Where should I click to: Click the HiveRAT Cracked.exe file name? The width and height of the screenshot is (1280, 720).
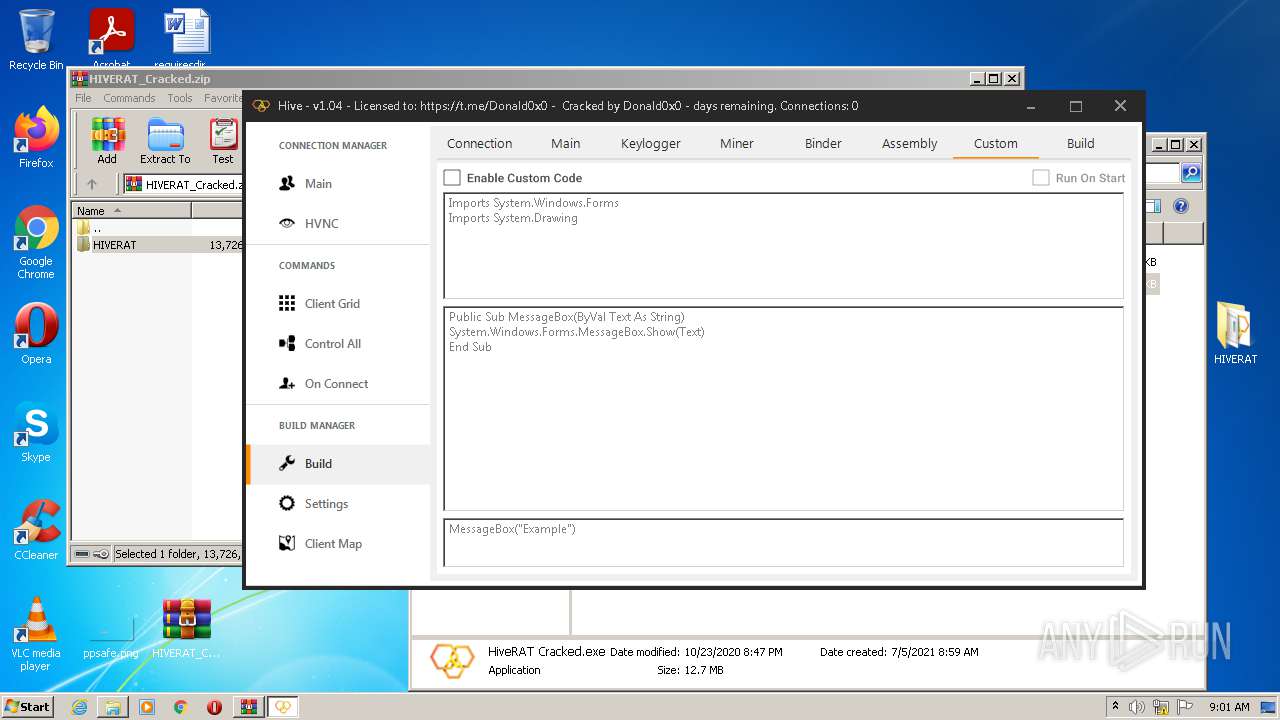point(547,651)
